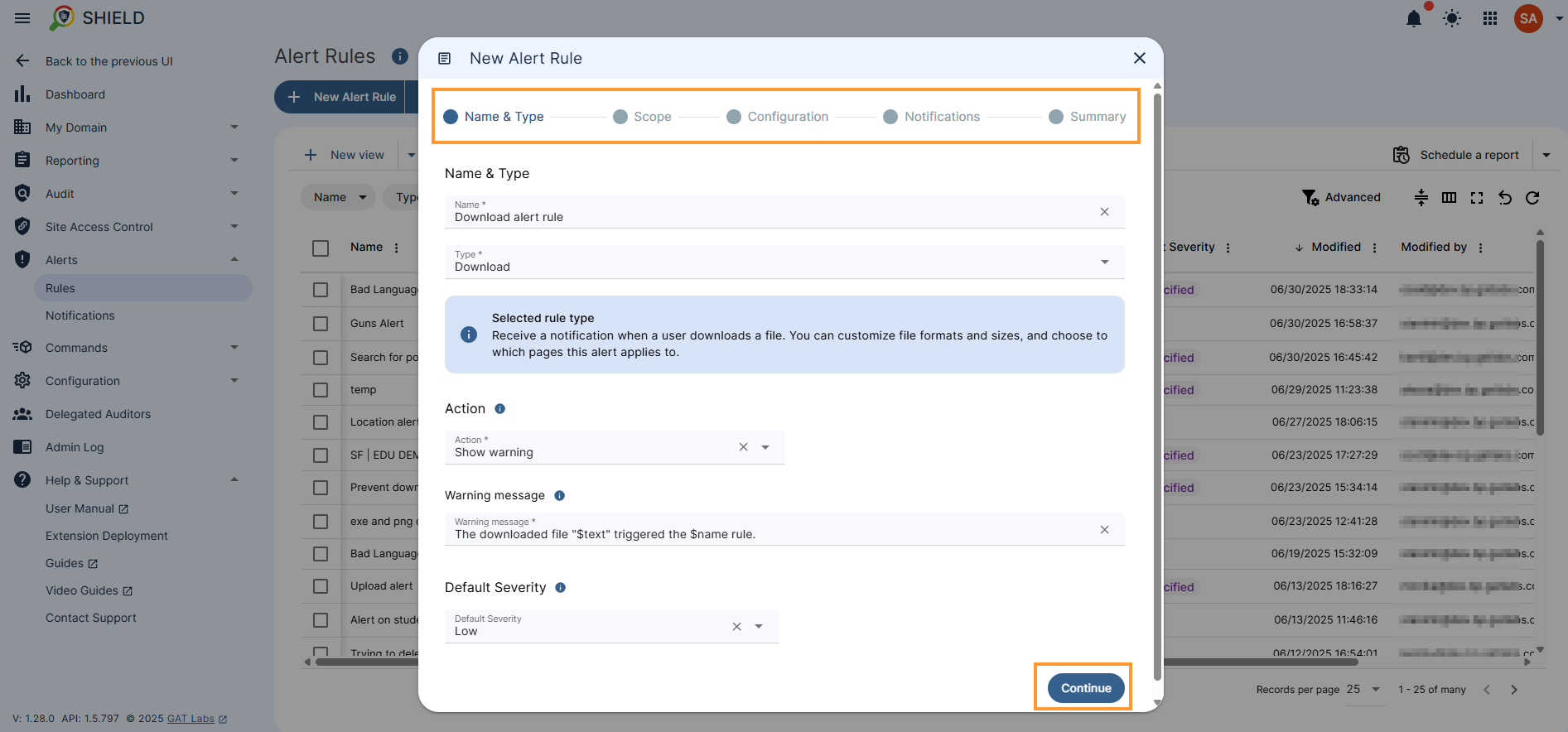1568x732 pixels.
Task: Clear the Name field text
Action: (x=1104, y=212)
